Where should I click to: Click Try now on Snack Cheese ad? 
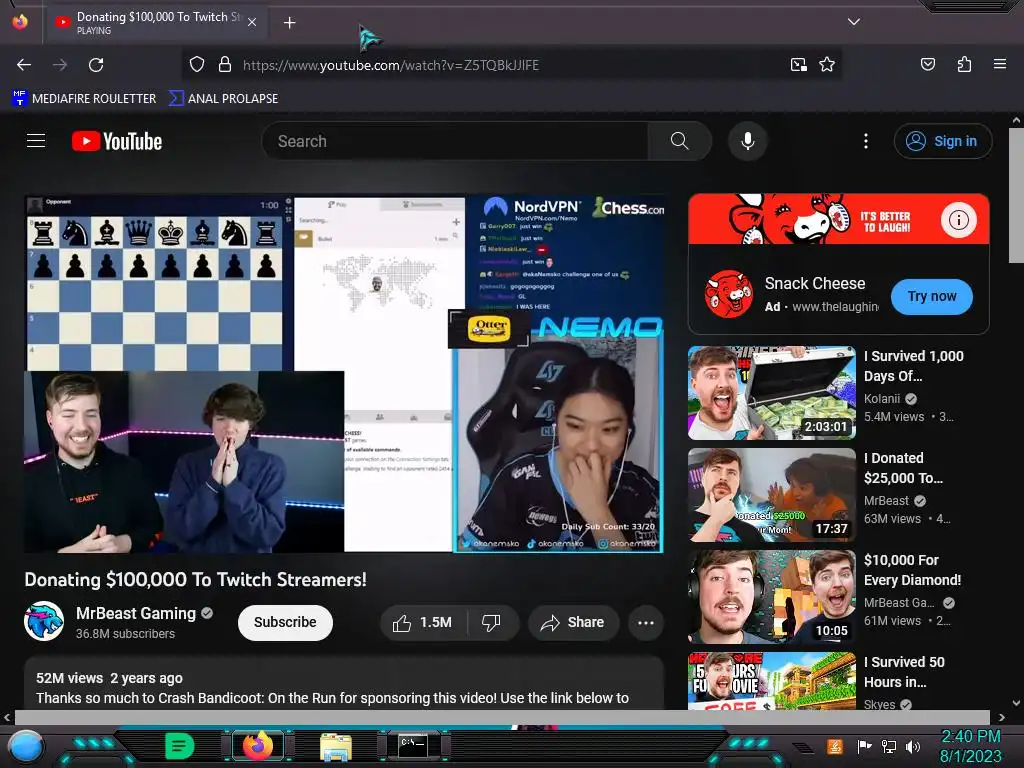point(931,296)
